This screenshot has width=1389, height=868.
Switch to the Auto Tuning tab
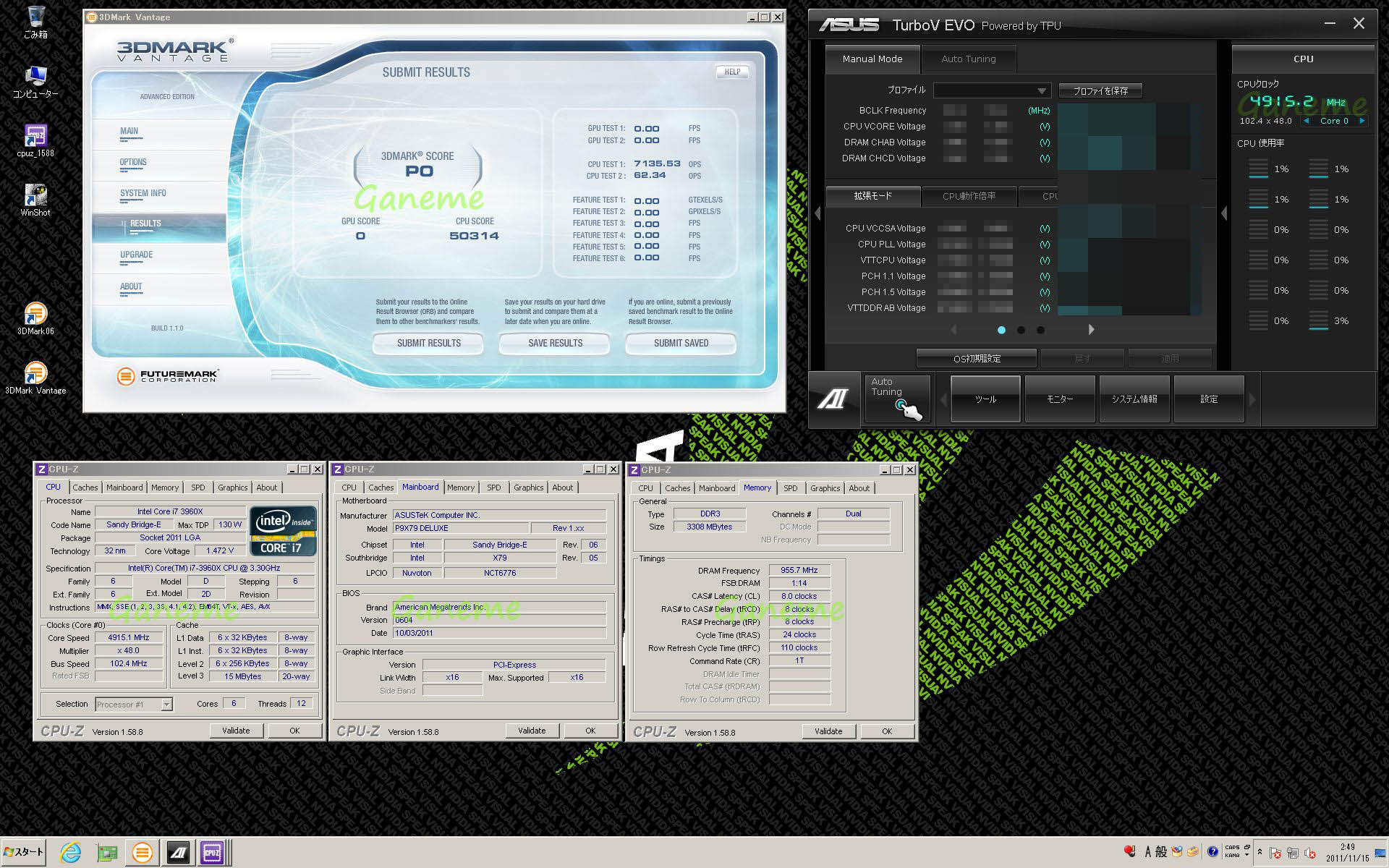coord(968,59)
